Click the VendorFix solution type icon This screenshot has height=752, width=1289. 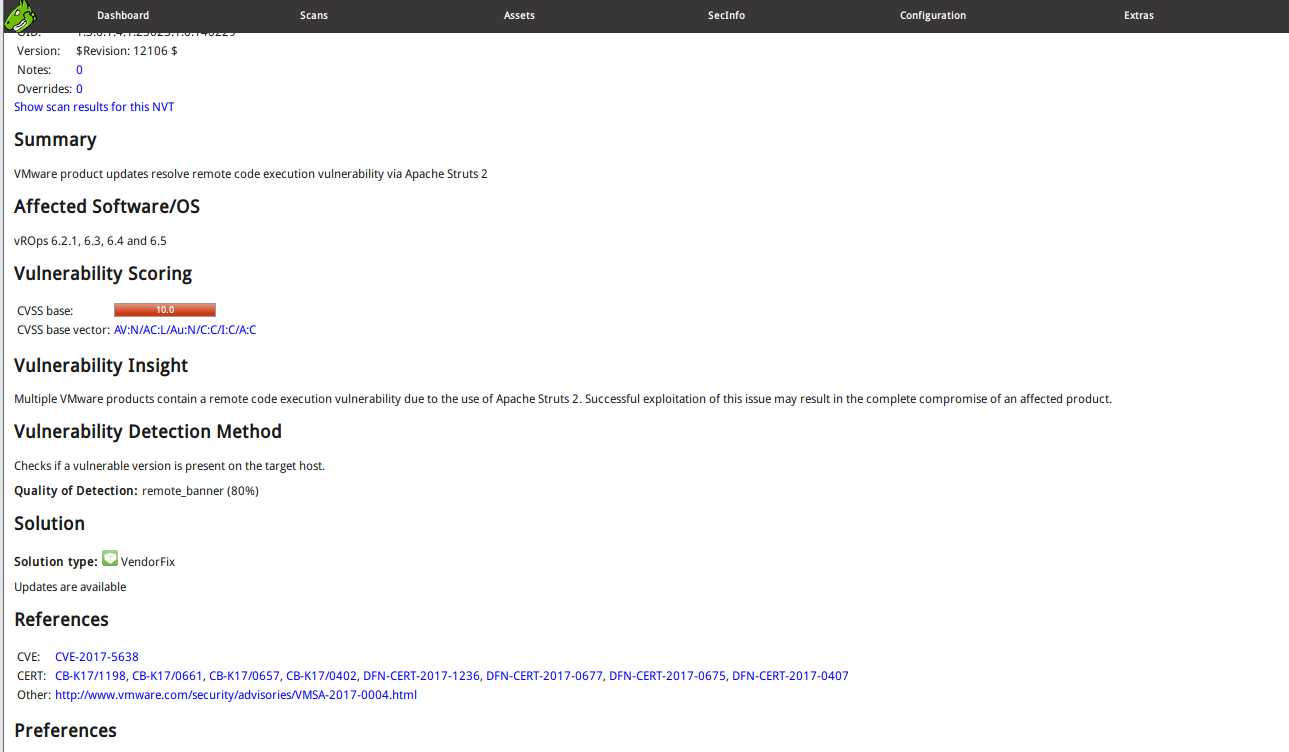pos(110,559)
